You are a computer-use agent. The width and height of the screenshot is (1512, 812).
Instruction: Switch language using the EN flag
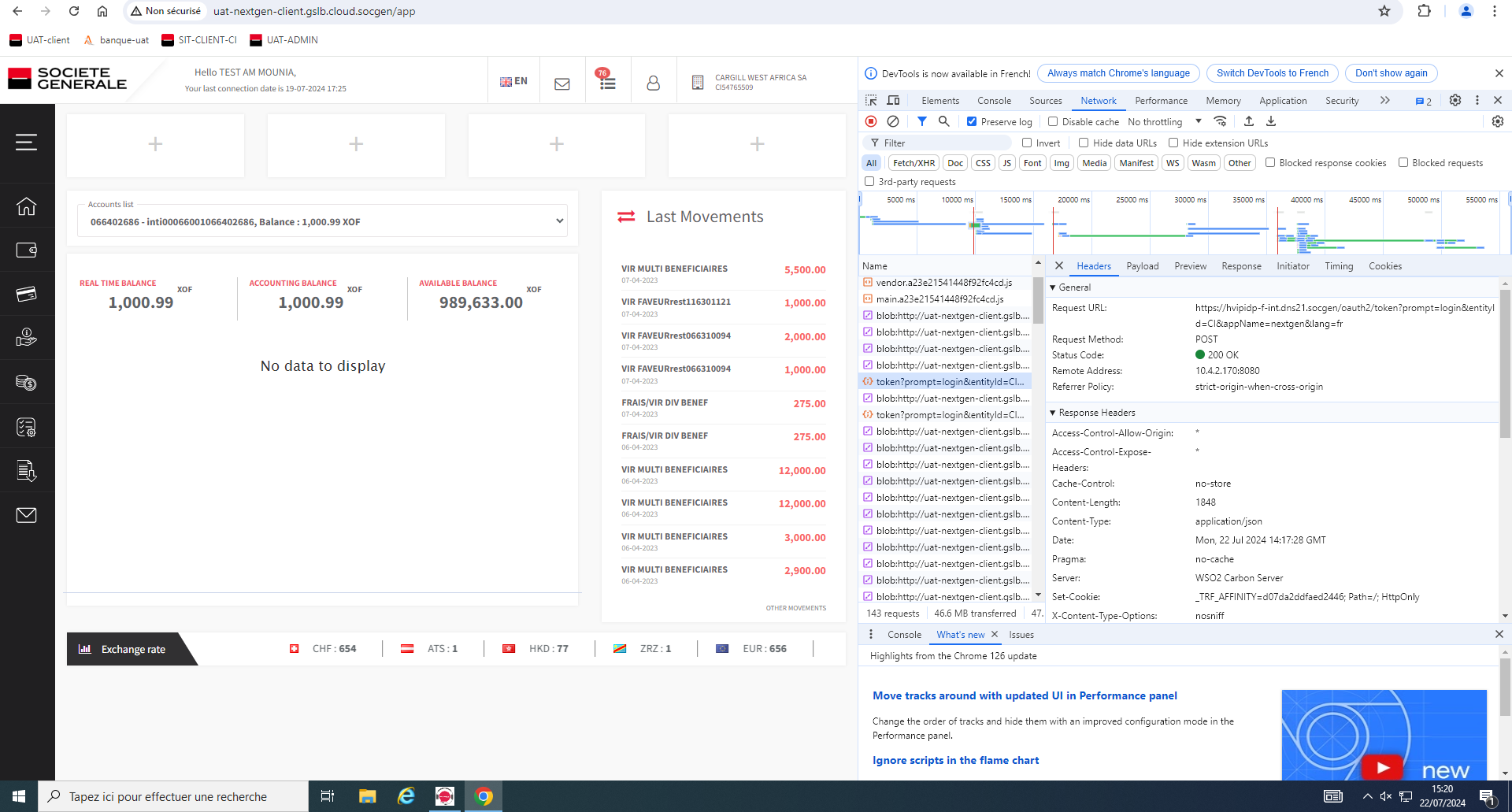[x=513, y=81]
